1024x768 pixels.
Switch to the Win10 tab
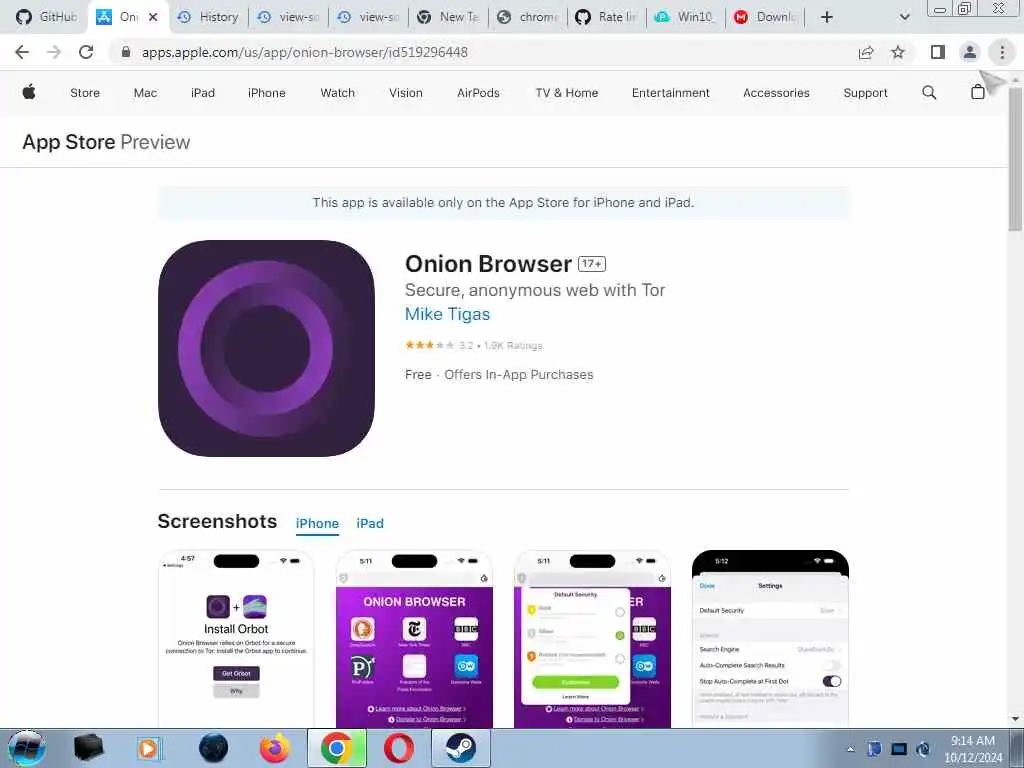685,17
